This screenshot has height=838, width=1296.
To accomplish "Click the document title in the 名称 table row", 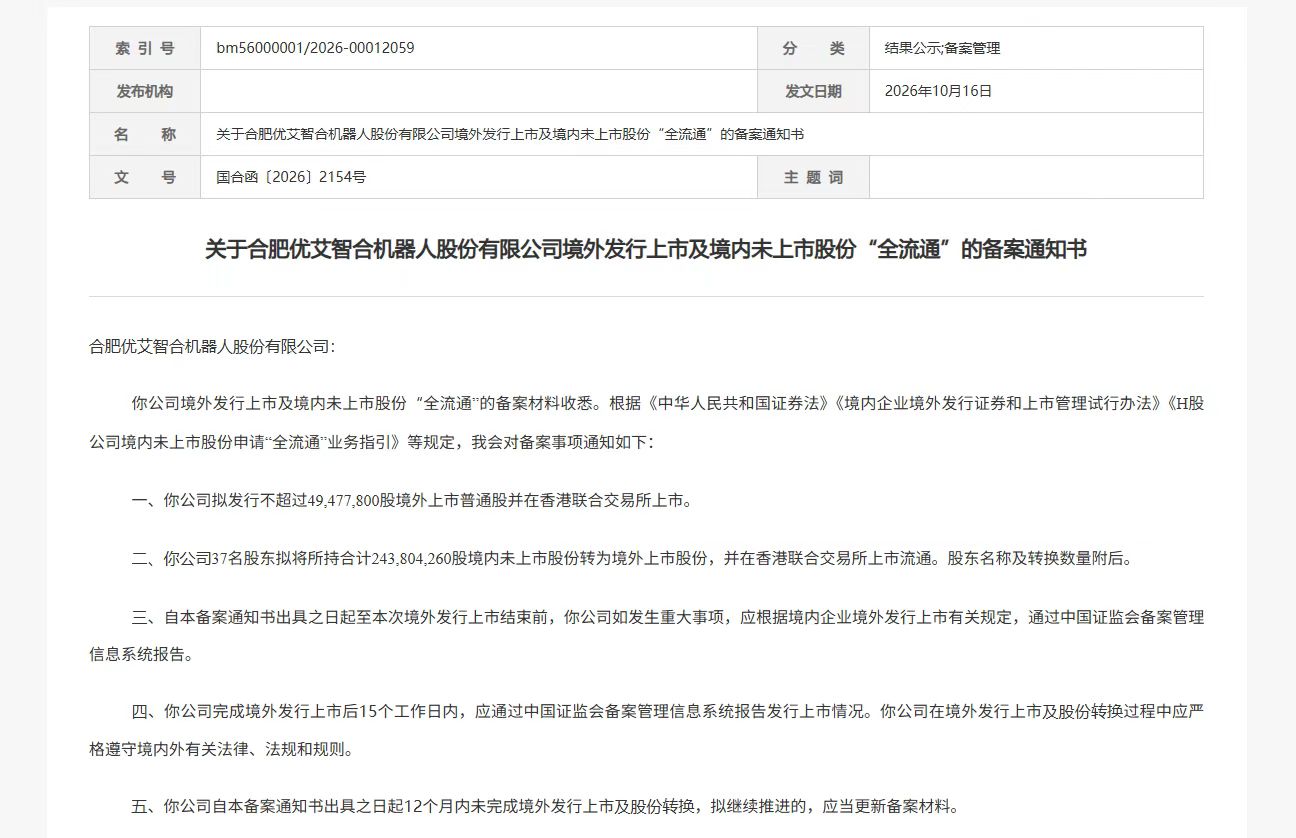I will point(510,134).
